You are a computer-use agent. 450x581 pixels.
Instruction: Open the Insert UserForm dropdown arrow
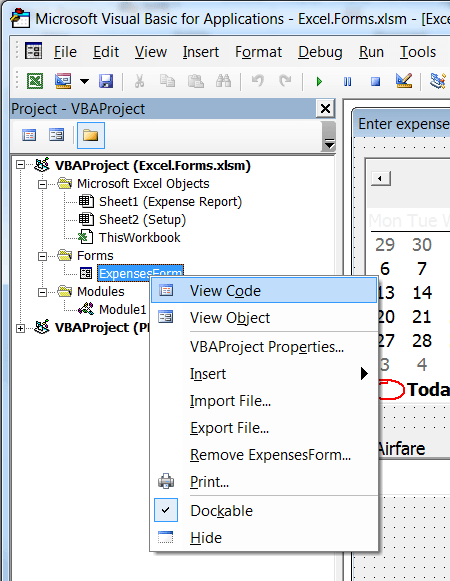point(85,81)
